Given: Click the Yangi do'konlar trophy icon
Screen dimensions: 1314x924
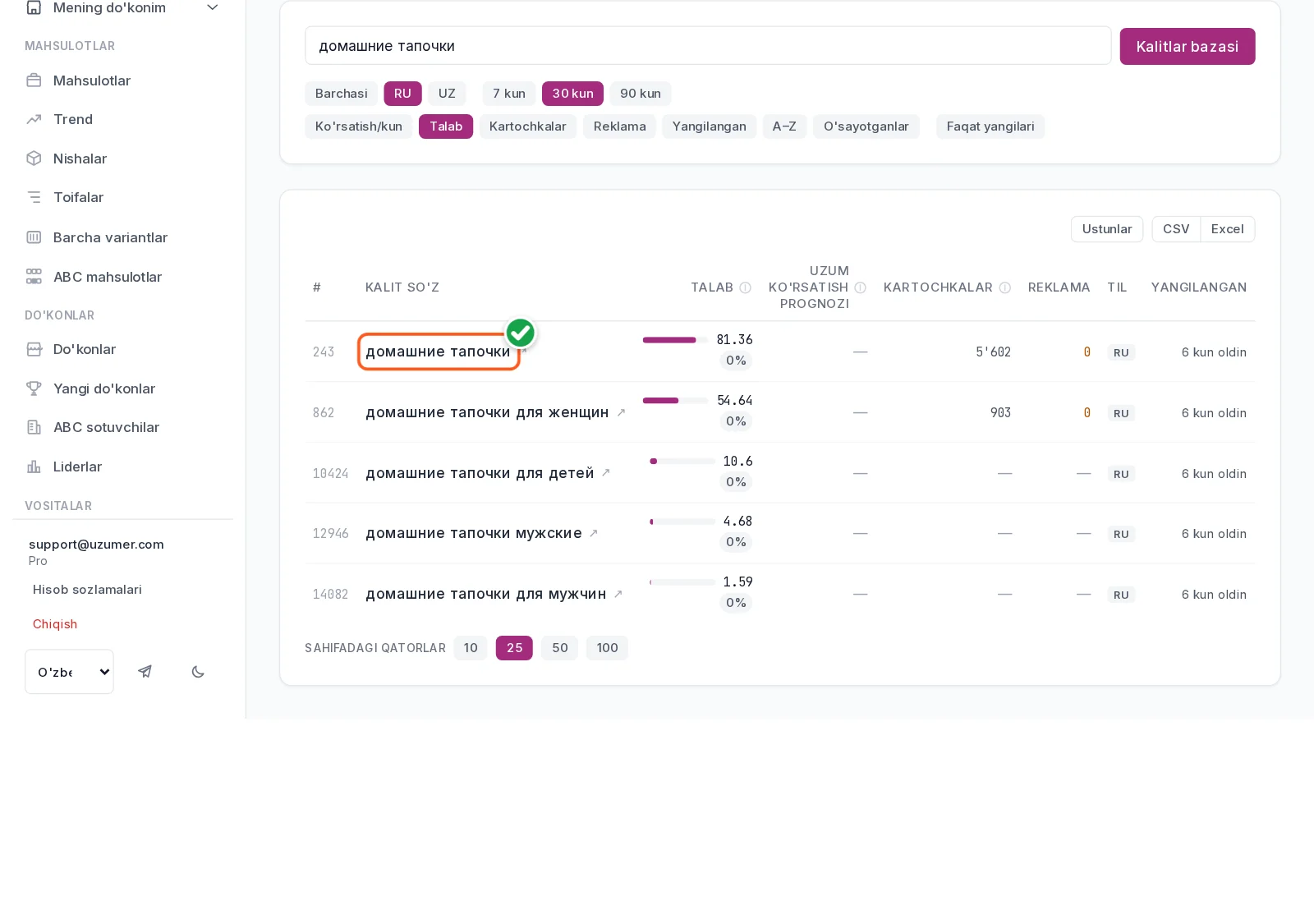Looking at the screenshot, I should [x=34, y=388].
